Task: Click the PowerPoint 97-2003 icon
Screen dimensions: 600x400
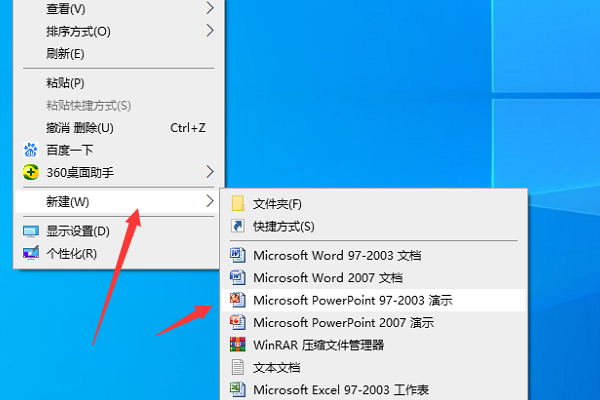Action: pos(238,300)
